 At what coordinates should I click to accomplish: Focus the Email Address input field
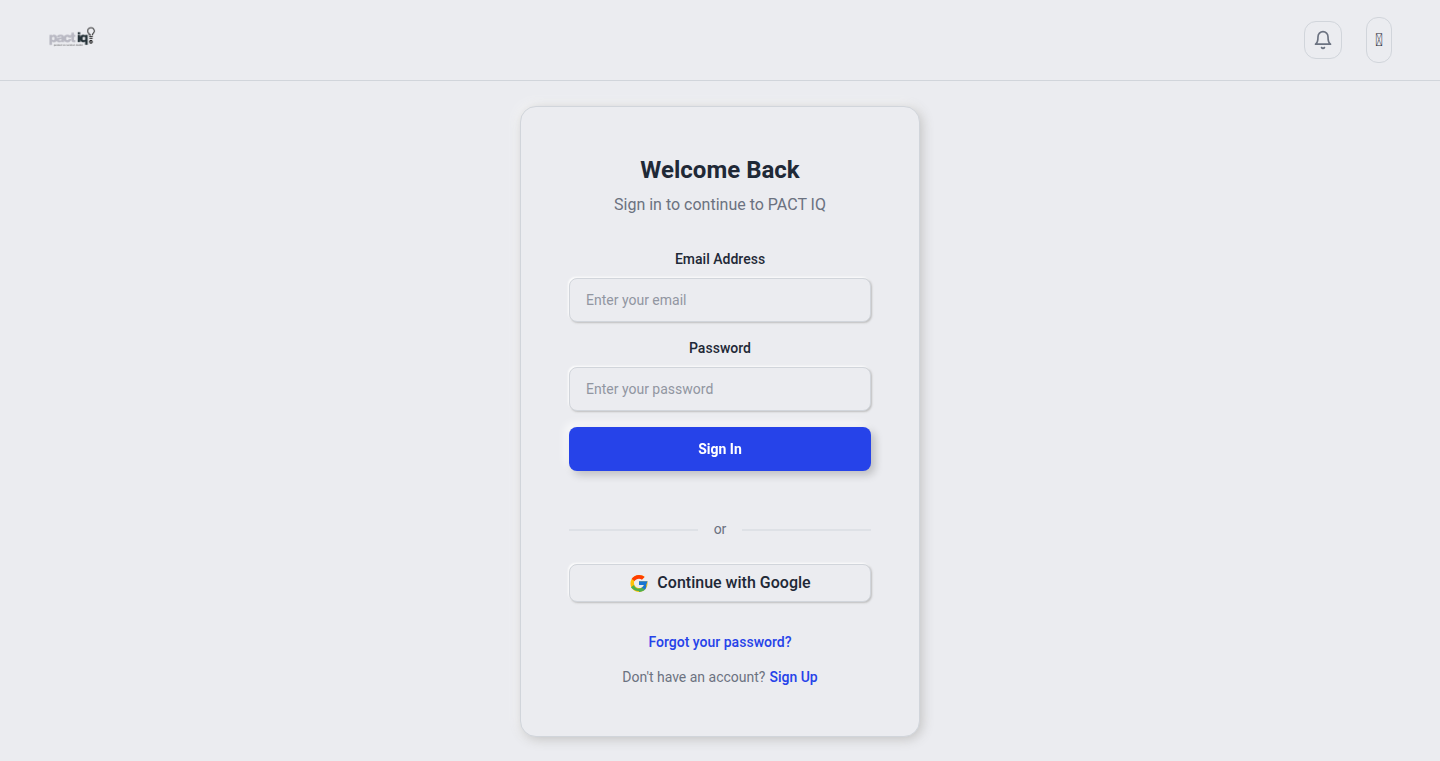[720, 300]
